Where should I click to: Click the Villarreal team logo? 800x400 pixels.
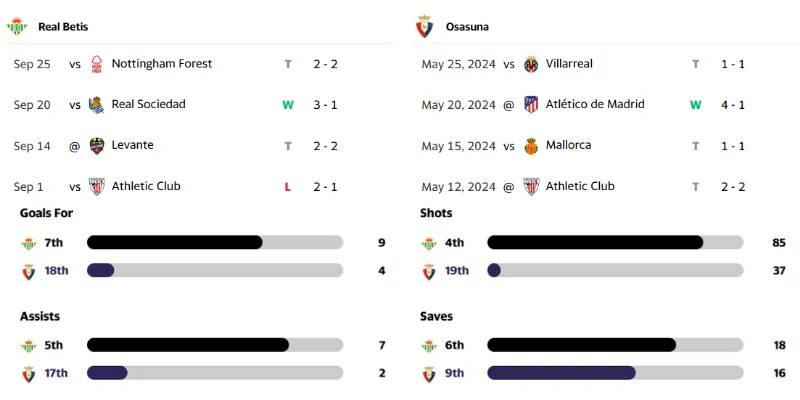[531, 64]
